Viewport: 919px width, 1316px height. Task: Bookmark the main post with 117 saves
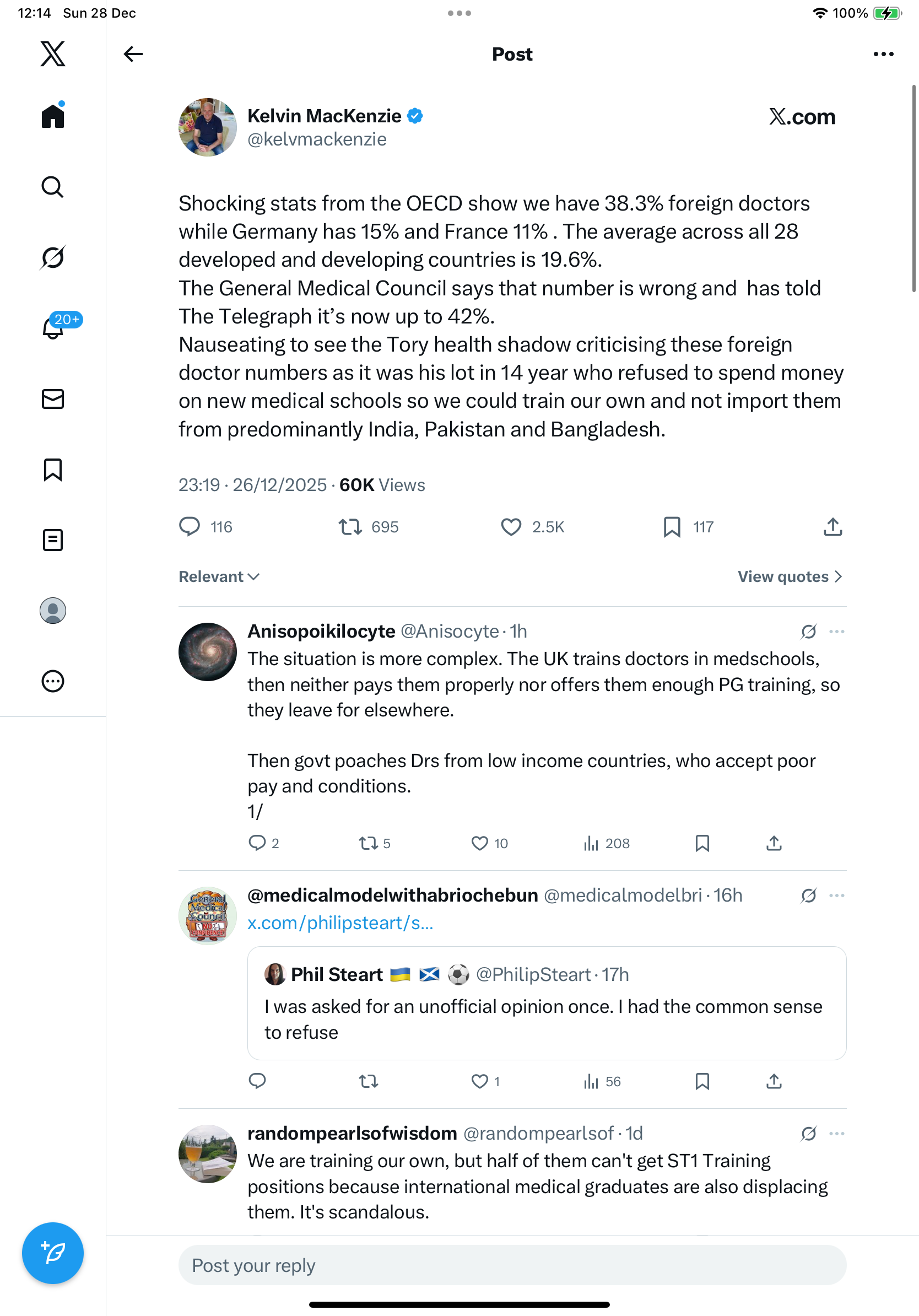coord(672,527)
